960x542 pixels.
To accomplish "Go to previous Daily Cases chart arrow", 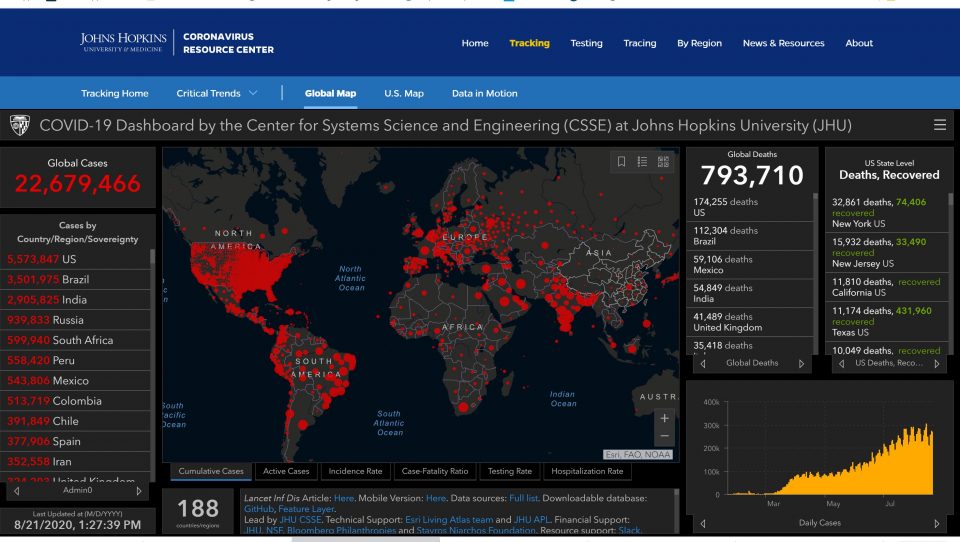I will (701, 523).
